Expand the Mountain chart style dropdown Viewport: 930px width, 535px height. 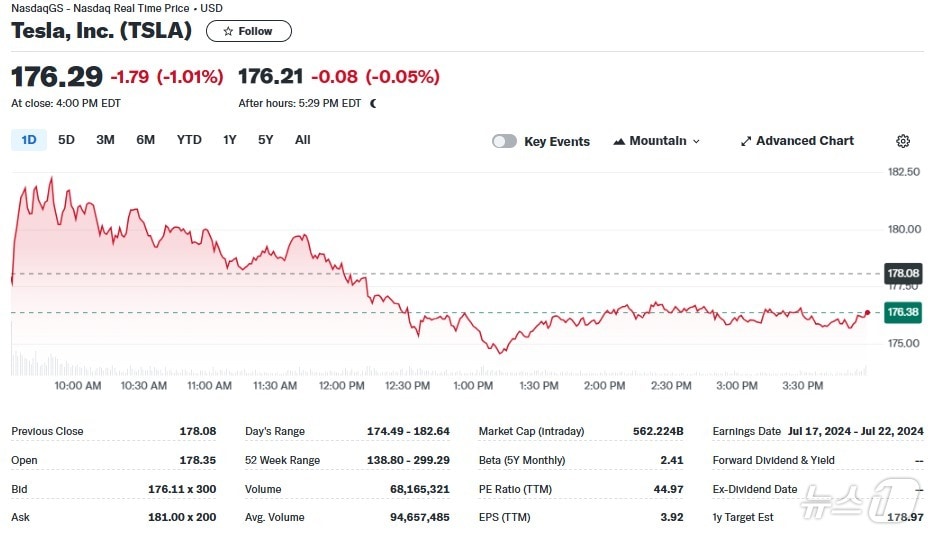tap(696, 142)
